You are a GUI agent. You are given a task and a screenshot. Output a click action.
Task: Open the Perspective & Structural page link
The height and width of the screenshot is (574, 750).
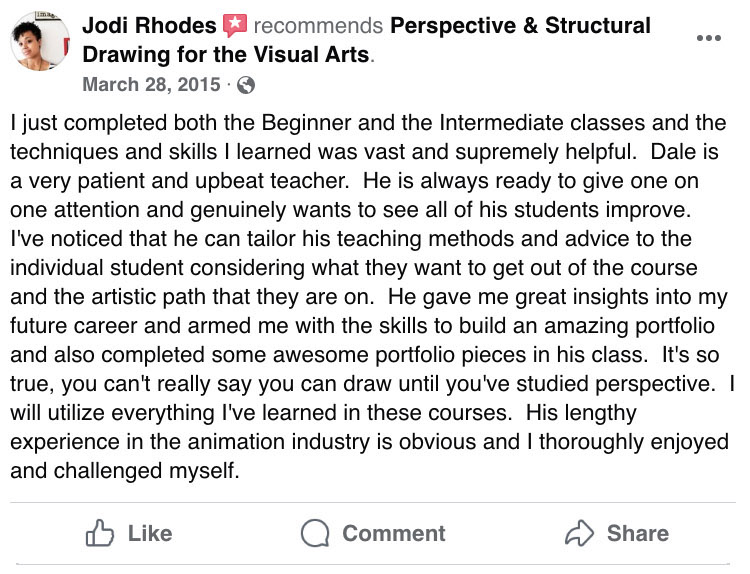[520, 25]
